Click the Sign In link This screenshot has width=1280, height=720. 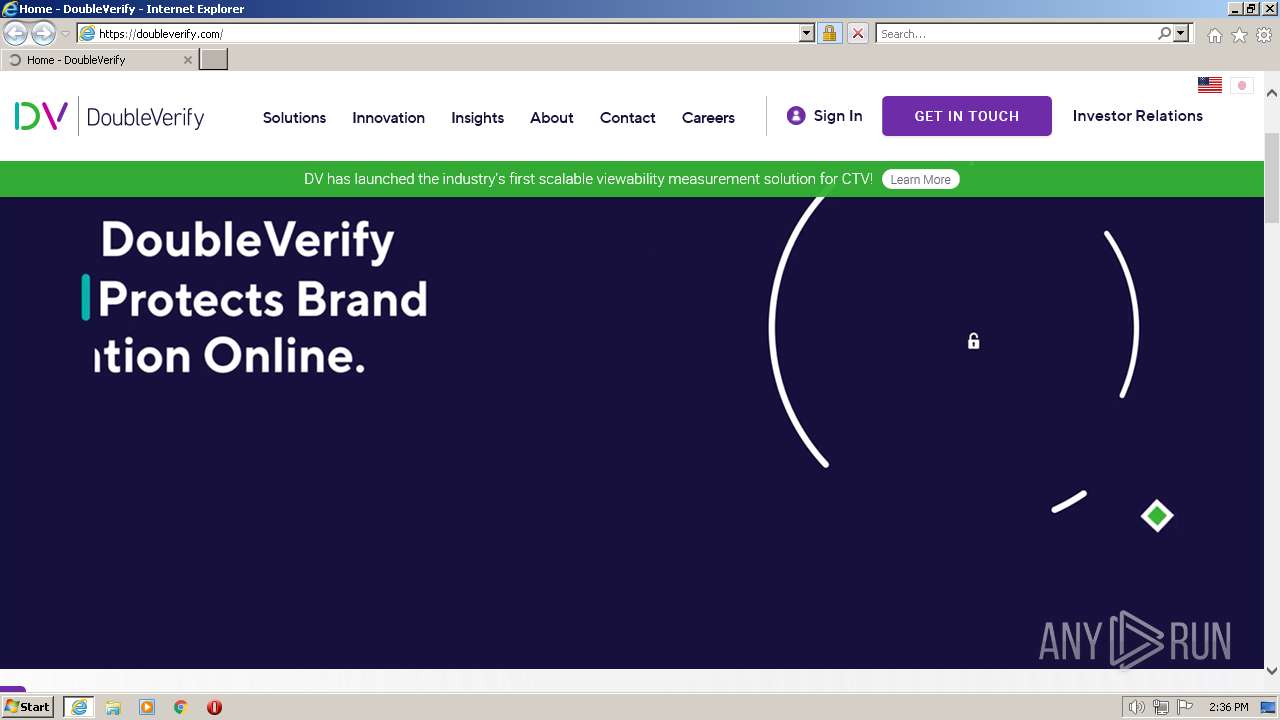click(838, 116)
